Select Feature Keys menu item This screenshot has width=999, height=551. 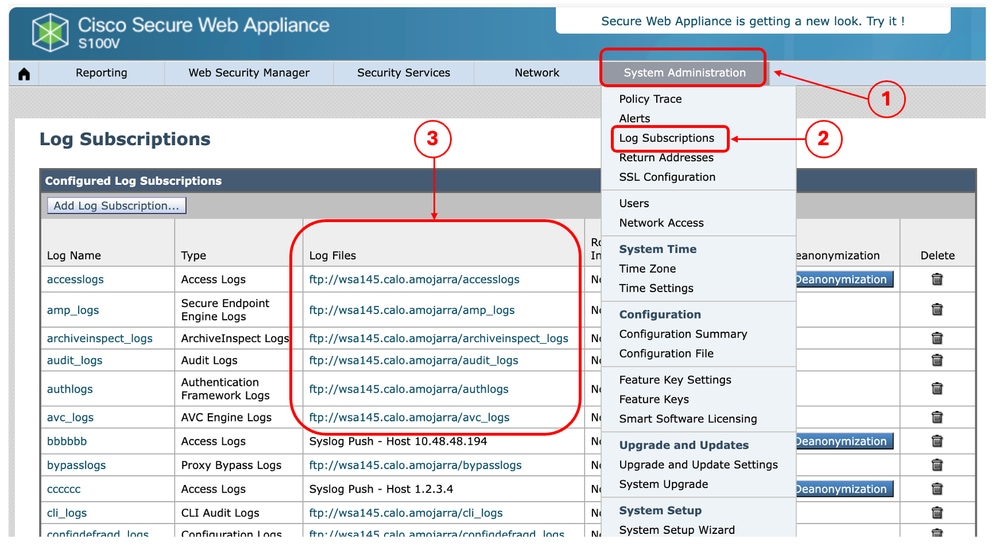pos(654,399)
